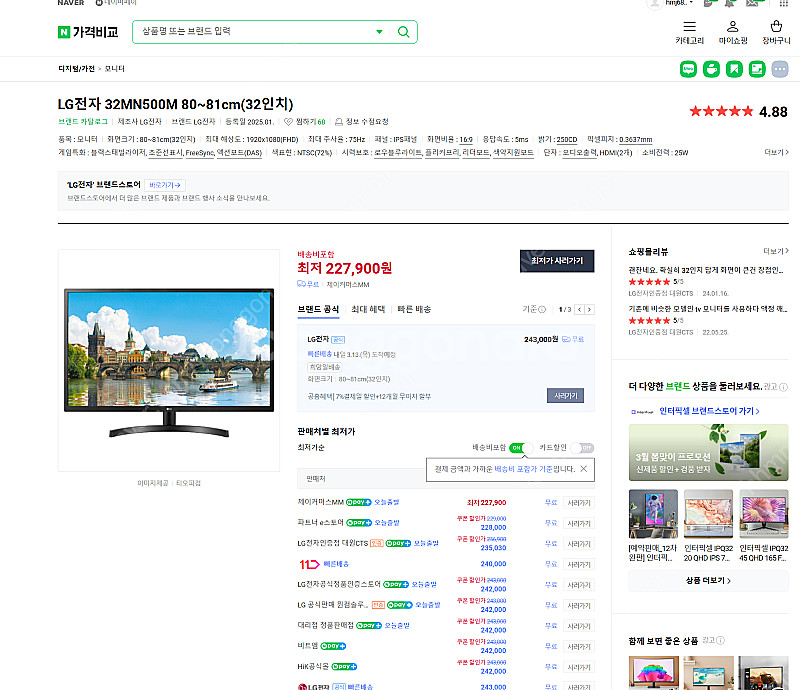Click ad info icon beside 브랜드 상품

[783, 387]
